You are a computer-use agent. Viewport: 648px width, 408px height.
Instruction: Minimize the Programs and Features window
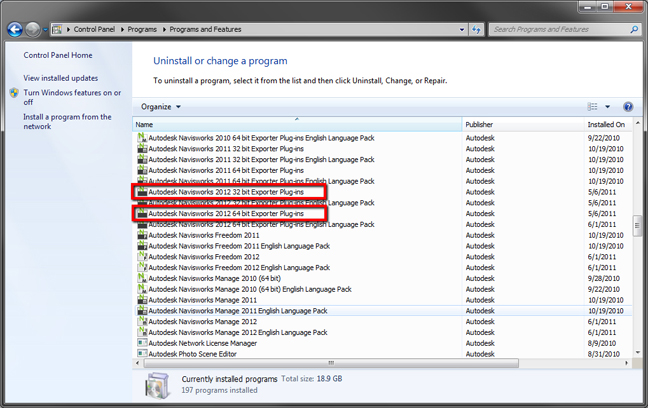(588, 6)
